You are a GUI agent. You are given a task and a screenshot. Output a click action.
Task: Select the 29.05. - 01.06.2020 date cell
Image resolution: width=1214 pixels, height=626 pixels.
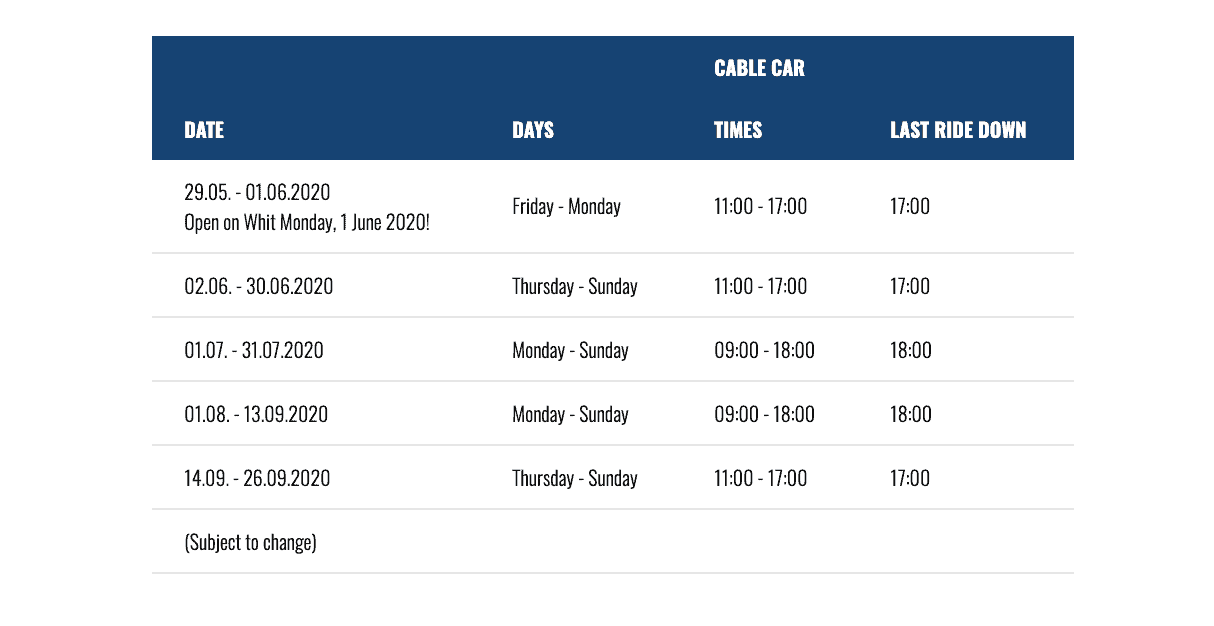257,192
